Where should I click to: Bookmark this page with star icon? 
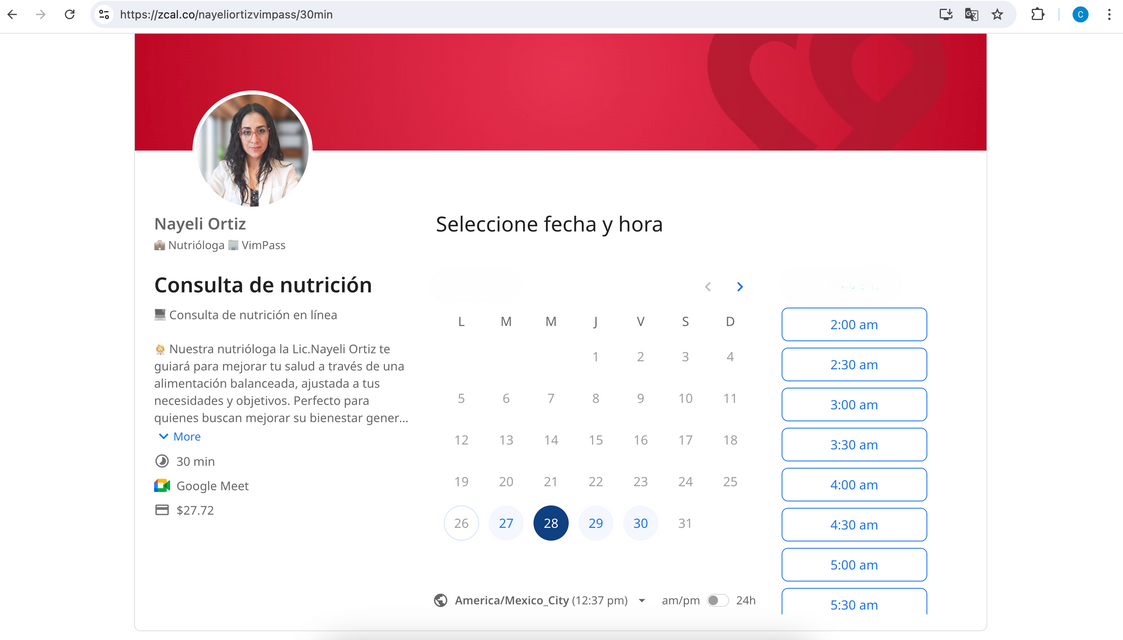[x=997, y=15]
